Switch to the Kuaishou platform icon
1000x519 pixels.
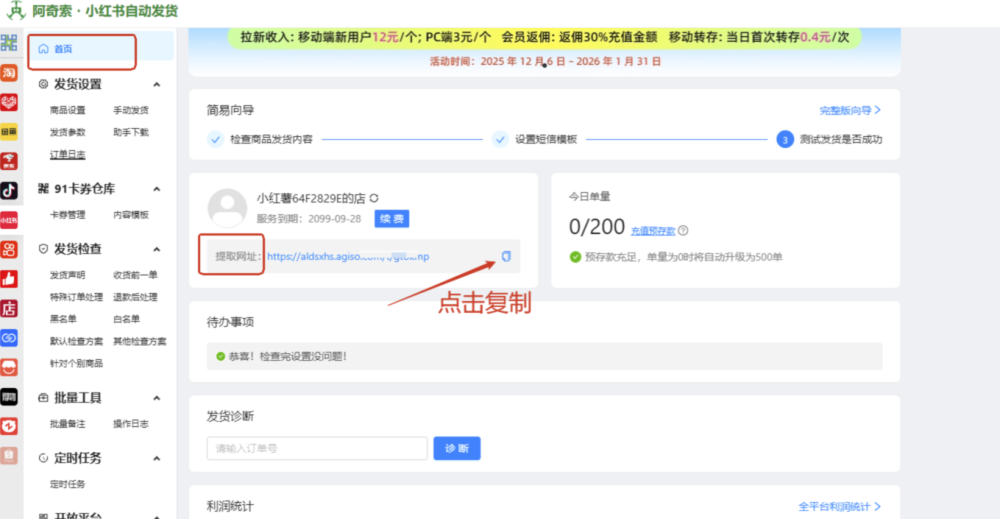coord(9,249)
